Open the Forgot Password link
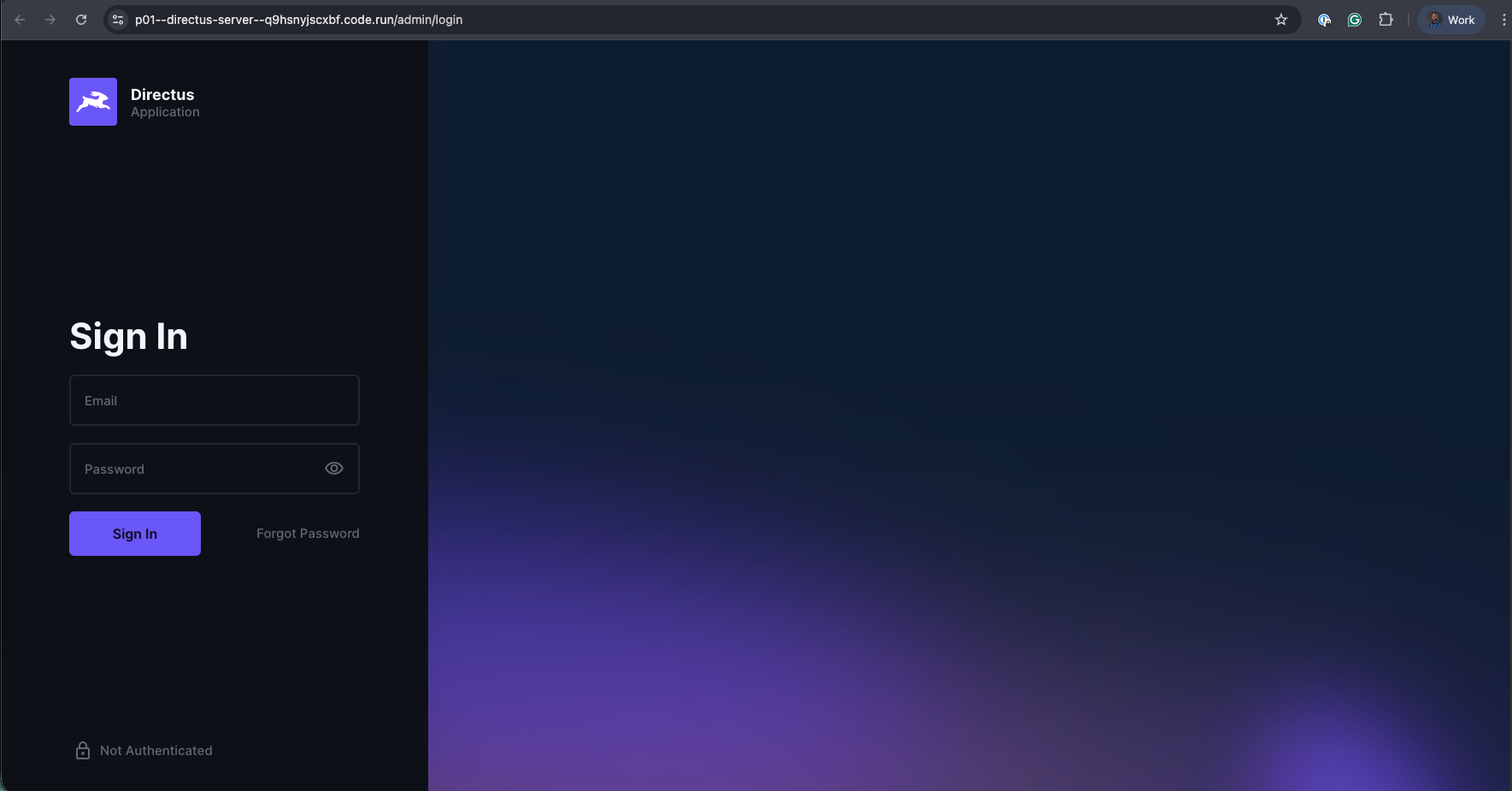 click(x=307, y=533)
